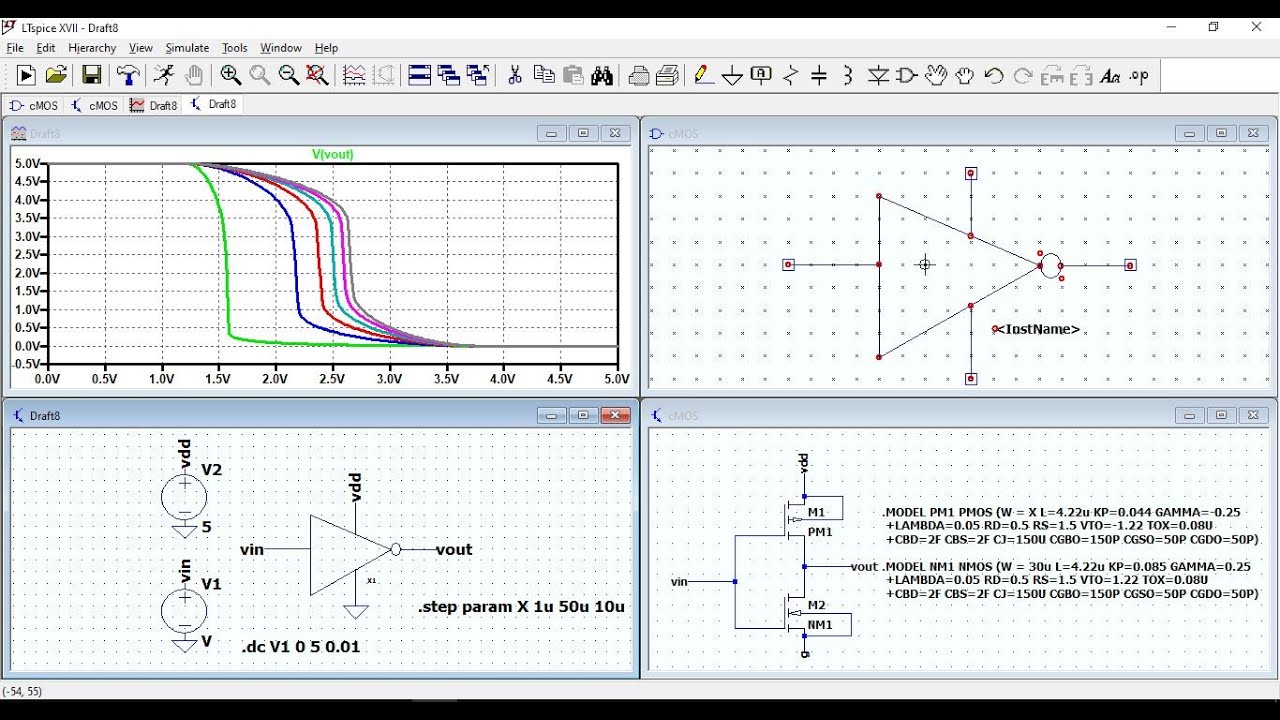Click the vout net label in Draft8 schematic
Screen dimensions: 1280x720
[x=454, y=549]
